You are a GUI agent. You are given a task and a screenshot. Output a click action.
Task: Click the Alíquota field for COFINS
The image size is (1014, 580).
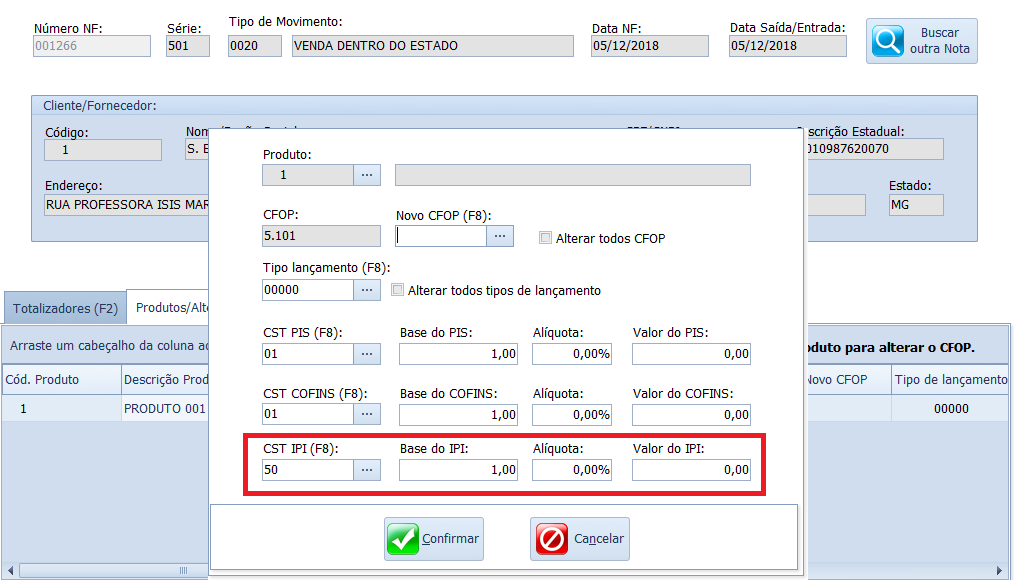click(571, 414)
